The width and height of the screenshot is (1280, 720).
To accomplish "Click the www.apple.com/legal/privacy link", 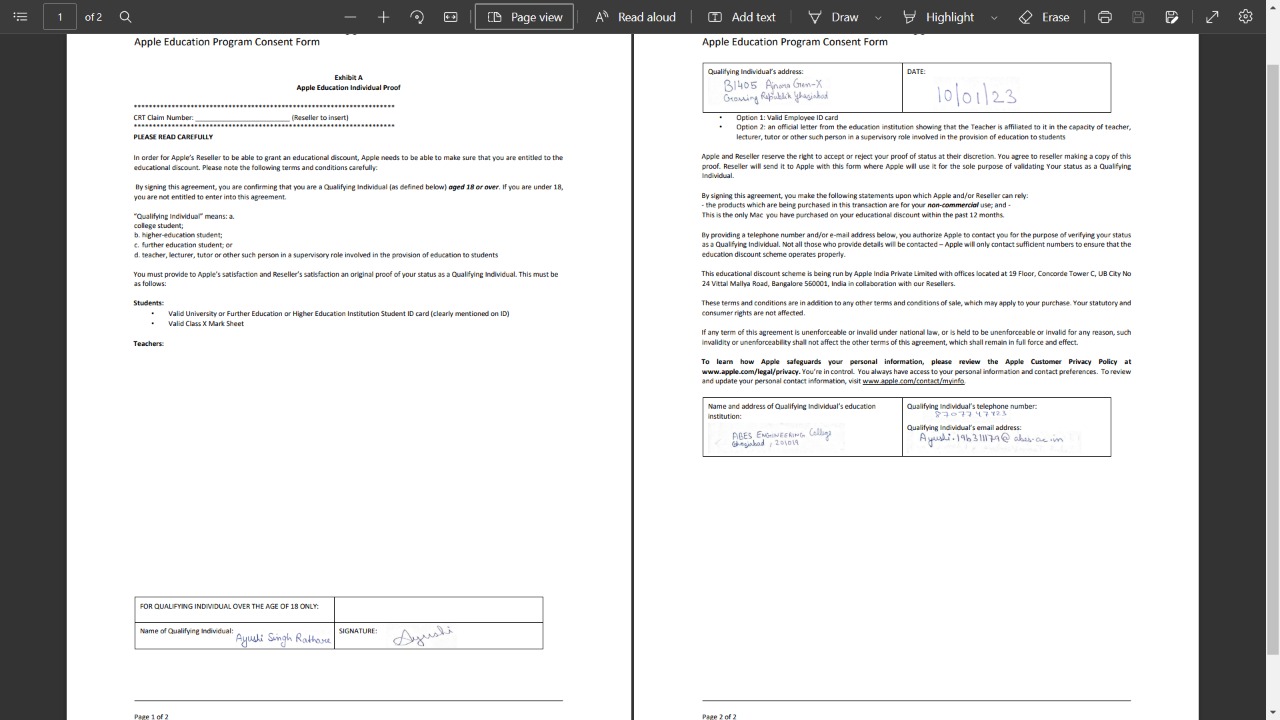I will 751,372.
